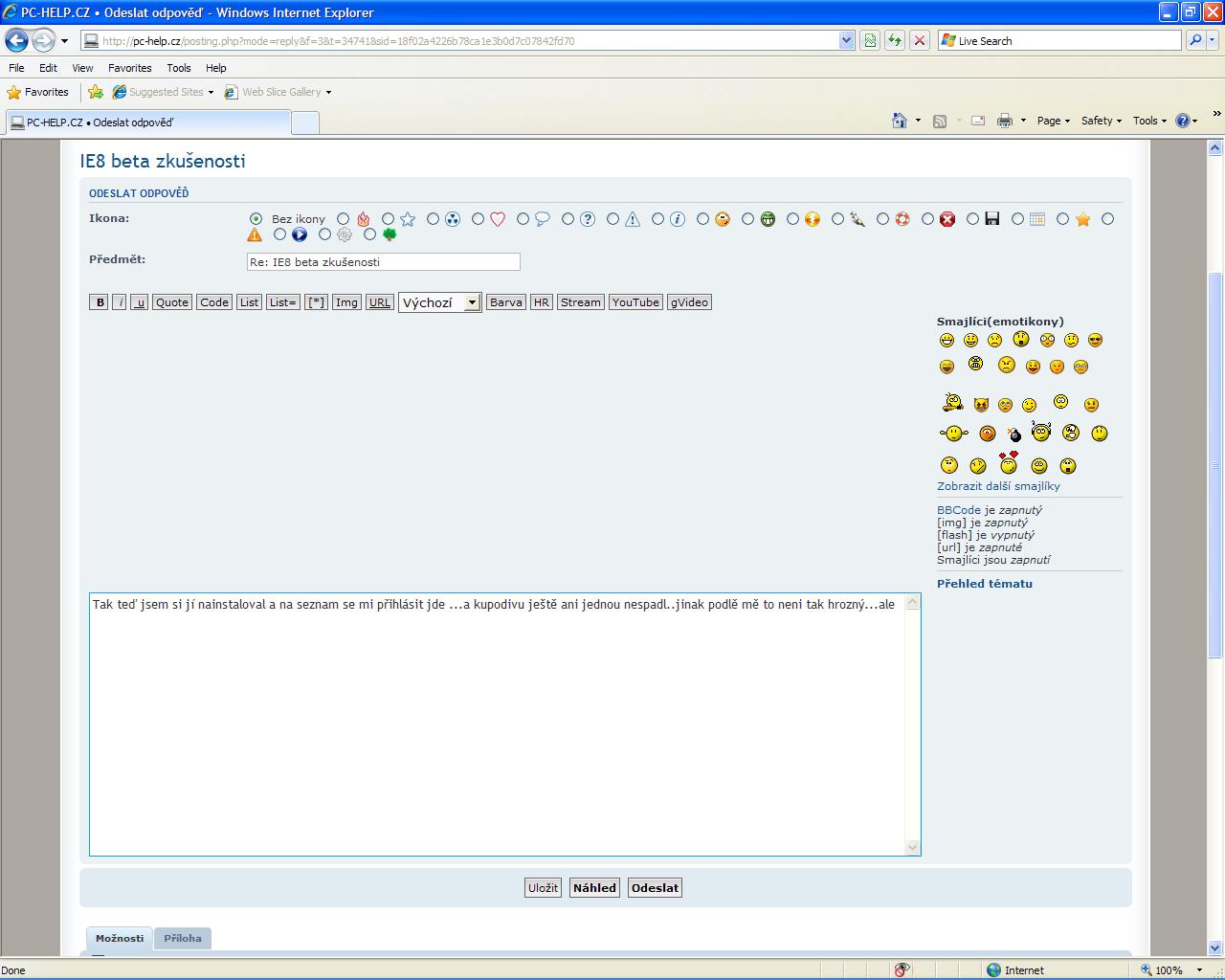1225x980 pixels.
Task: Insert the smiley holding a baseball bat
Action: pos(952,402)
